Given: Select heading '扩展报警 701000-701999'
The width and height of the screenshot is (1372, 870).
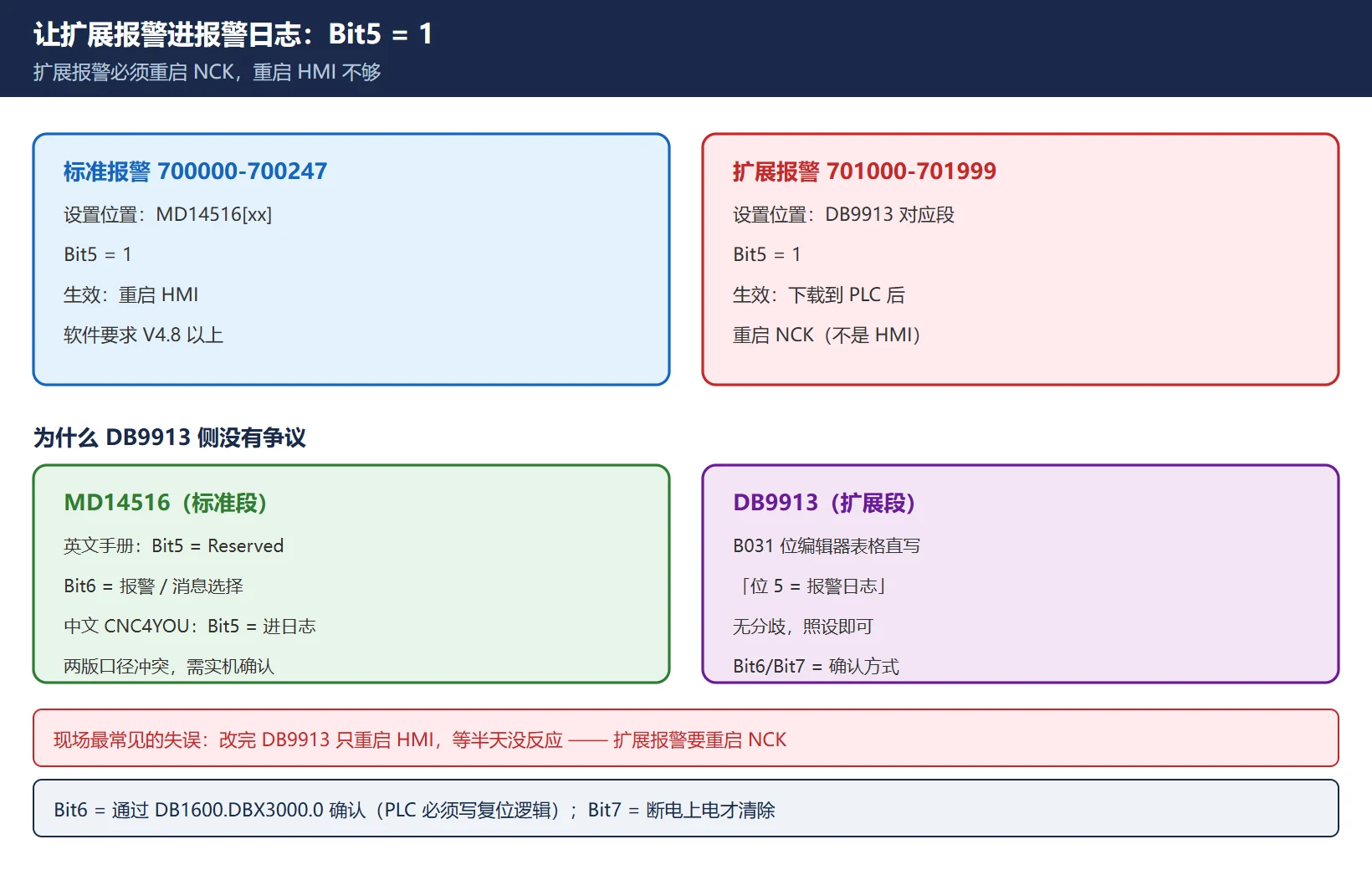Looking at the screenshot, I should (864, 171).
